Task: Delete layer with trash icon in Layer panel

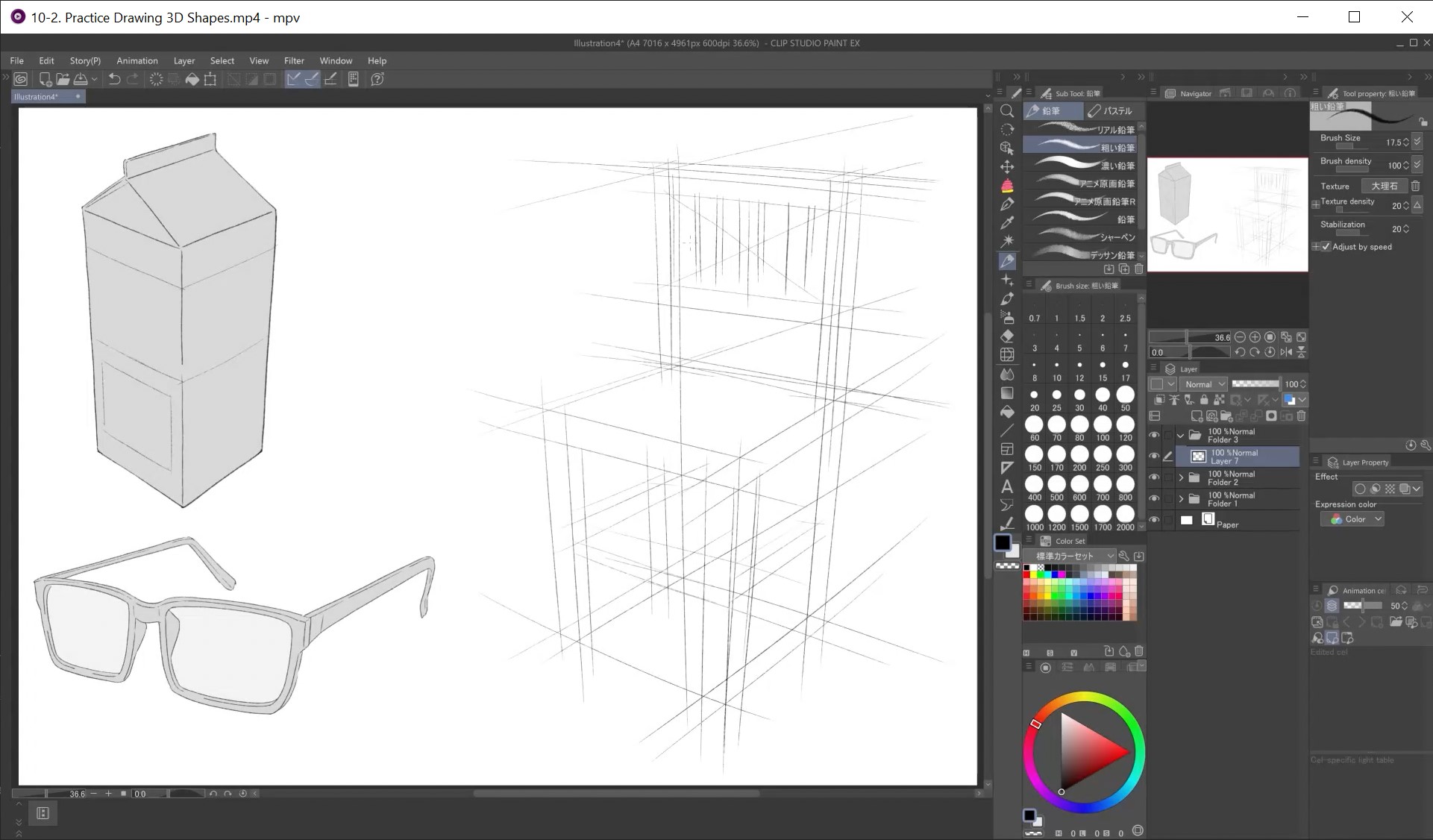Action: click(x=1301, y=416)
